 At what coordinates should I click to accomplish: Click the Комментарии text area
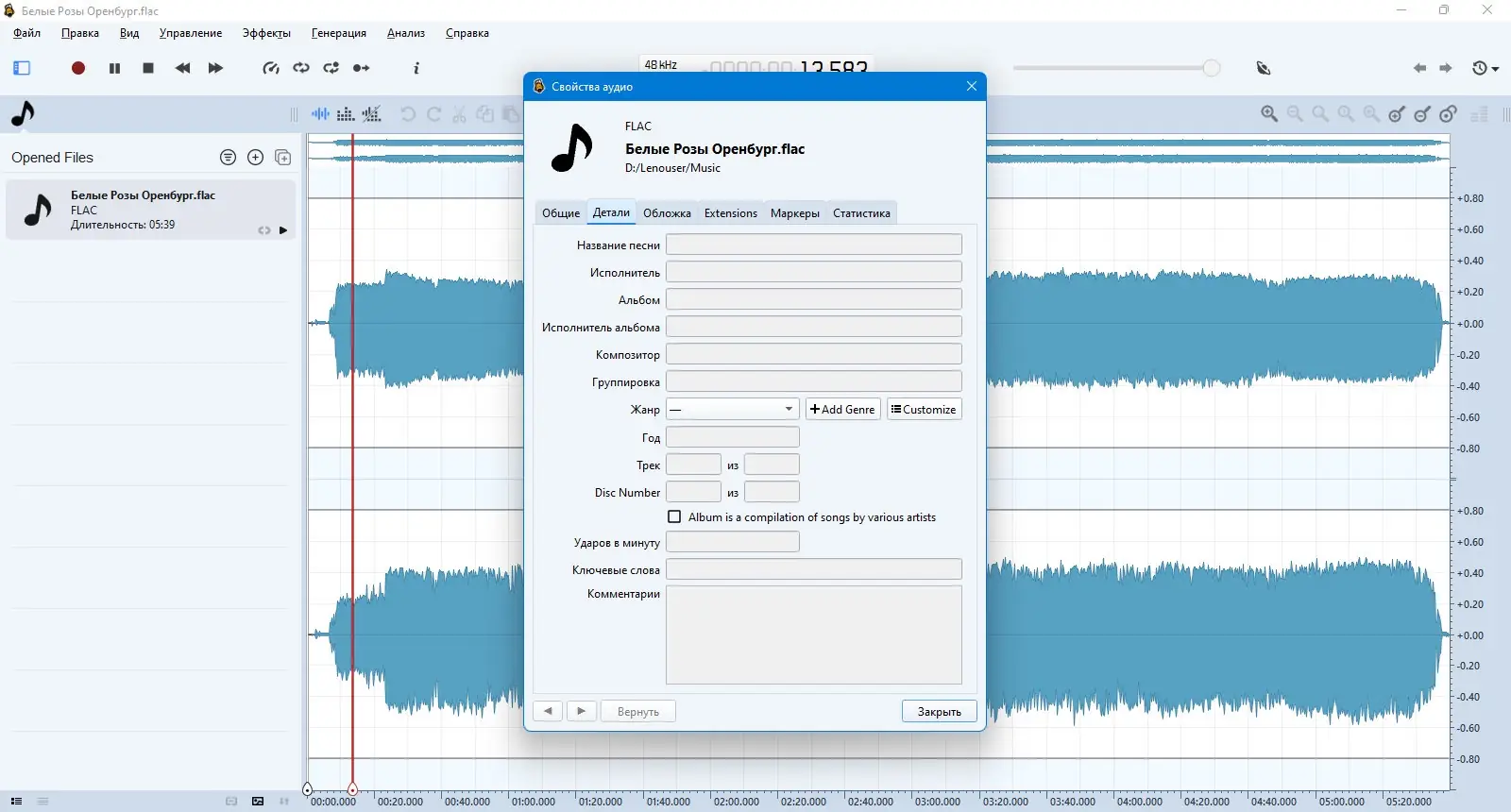click(x=814, y=634)
